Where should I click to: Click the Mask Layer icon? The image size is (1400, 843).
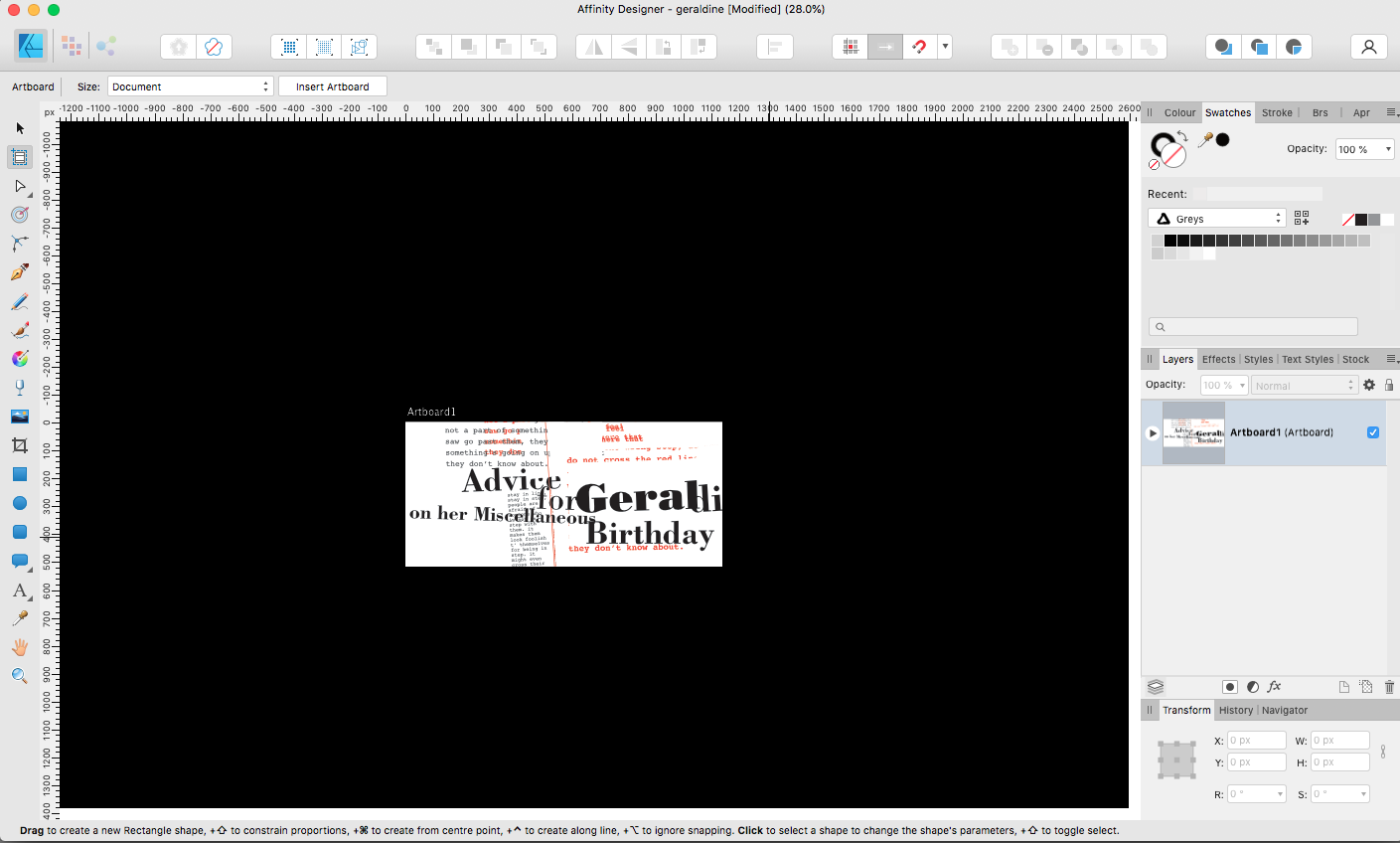click(1230, 687)
